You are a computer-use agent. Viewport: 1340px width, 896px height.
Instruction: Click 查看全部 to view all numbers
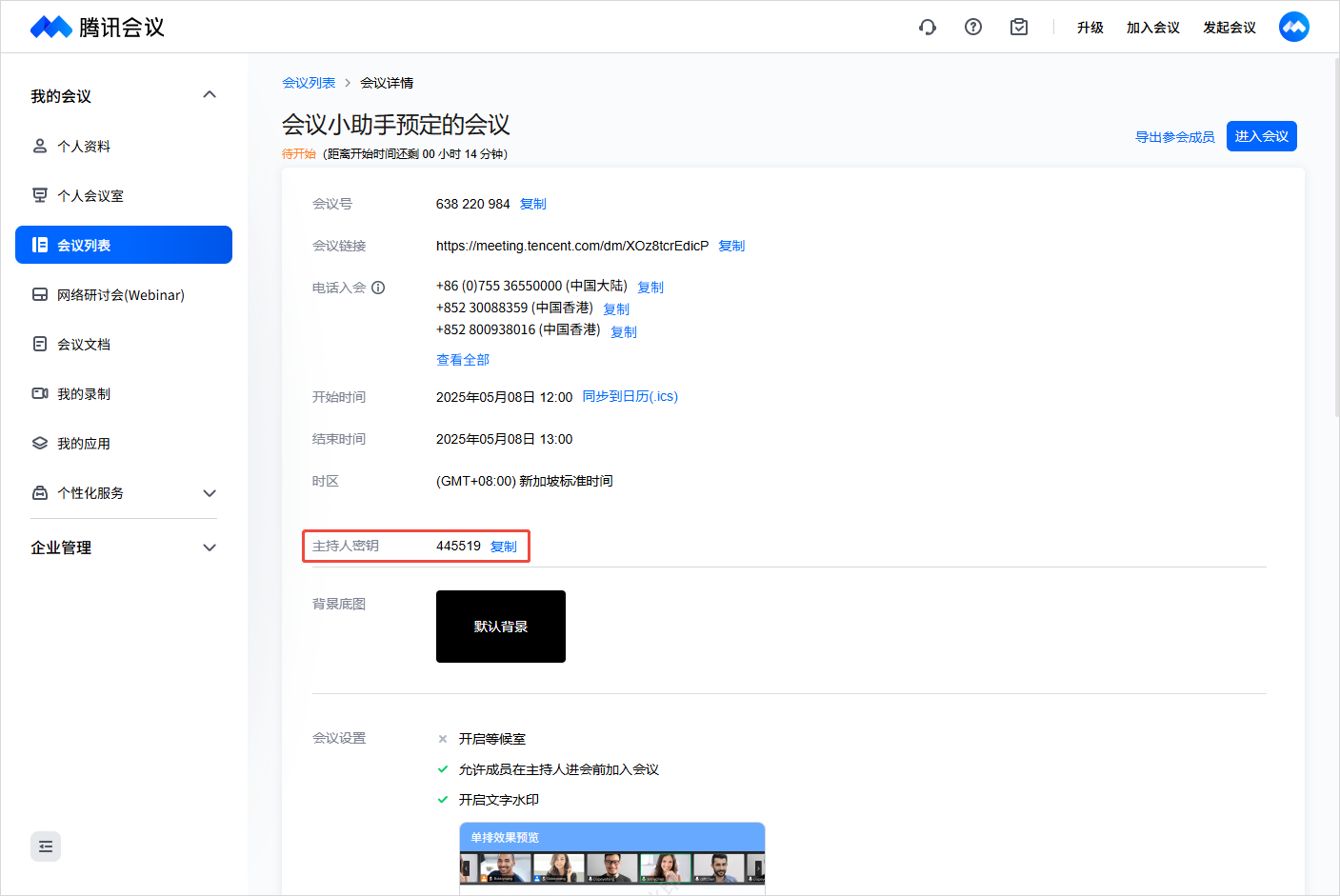(x=463, y=360)
